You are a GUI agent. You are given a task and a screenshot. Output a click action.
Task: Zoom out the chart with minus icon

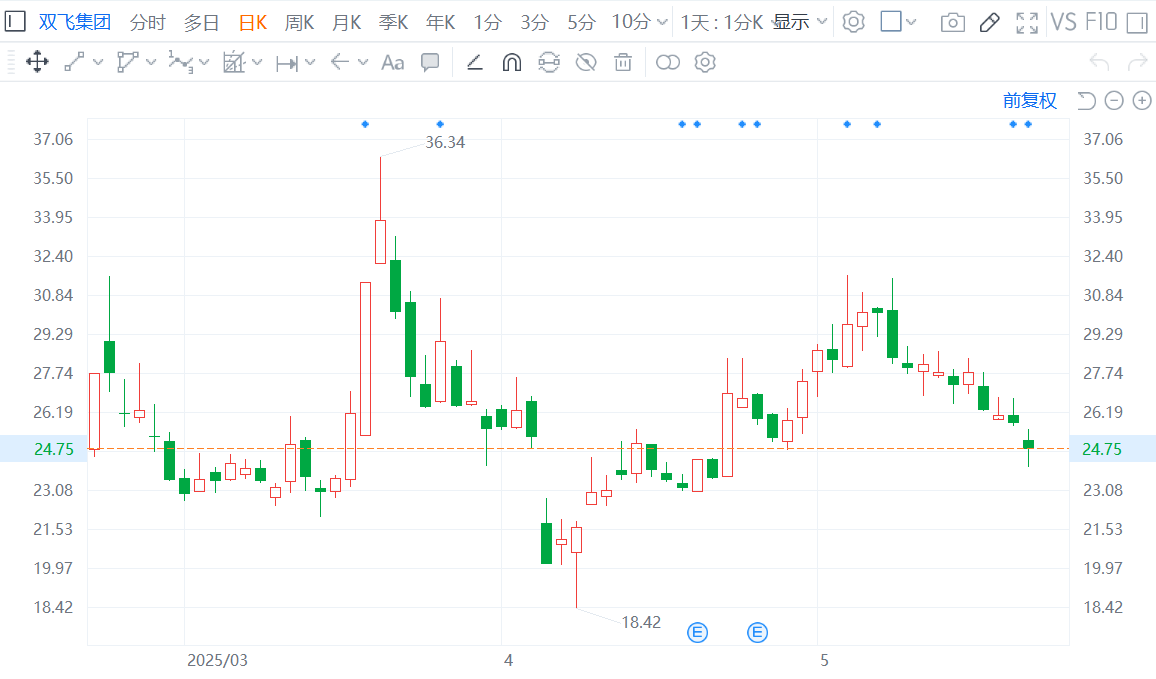point(1114,100)
